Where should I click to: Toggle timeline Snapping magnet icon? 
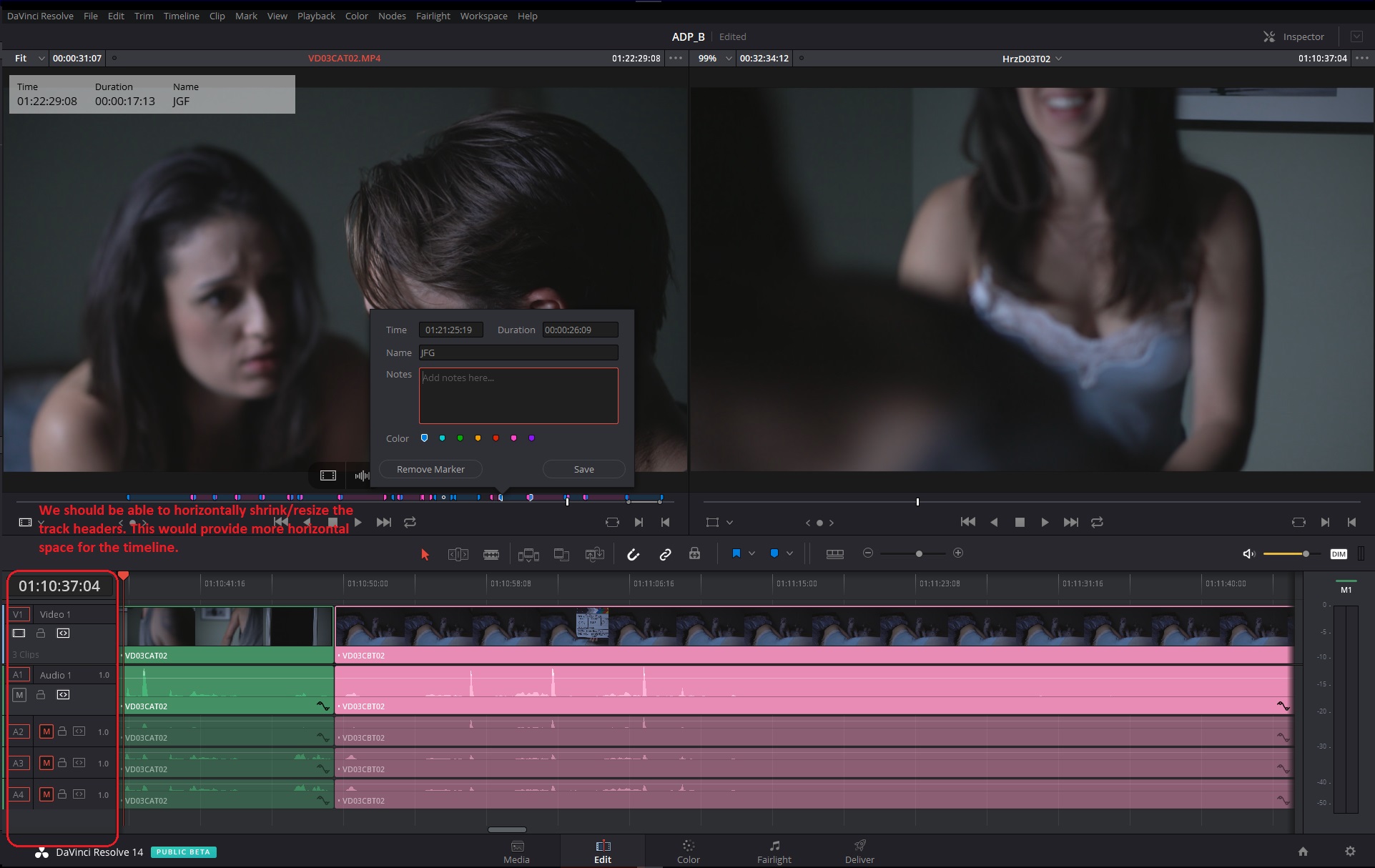(x=633, y=554)
